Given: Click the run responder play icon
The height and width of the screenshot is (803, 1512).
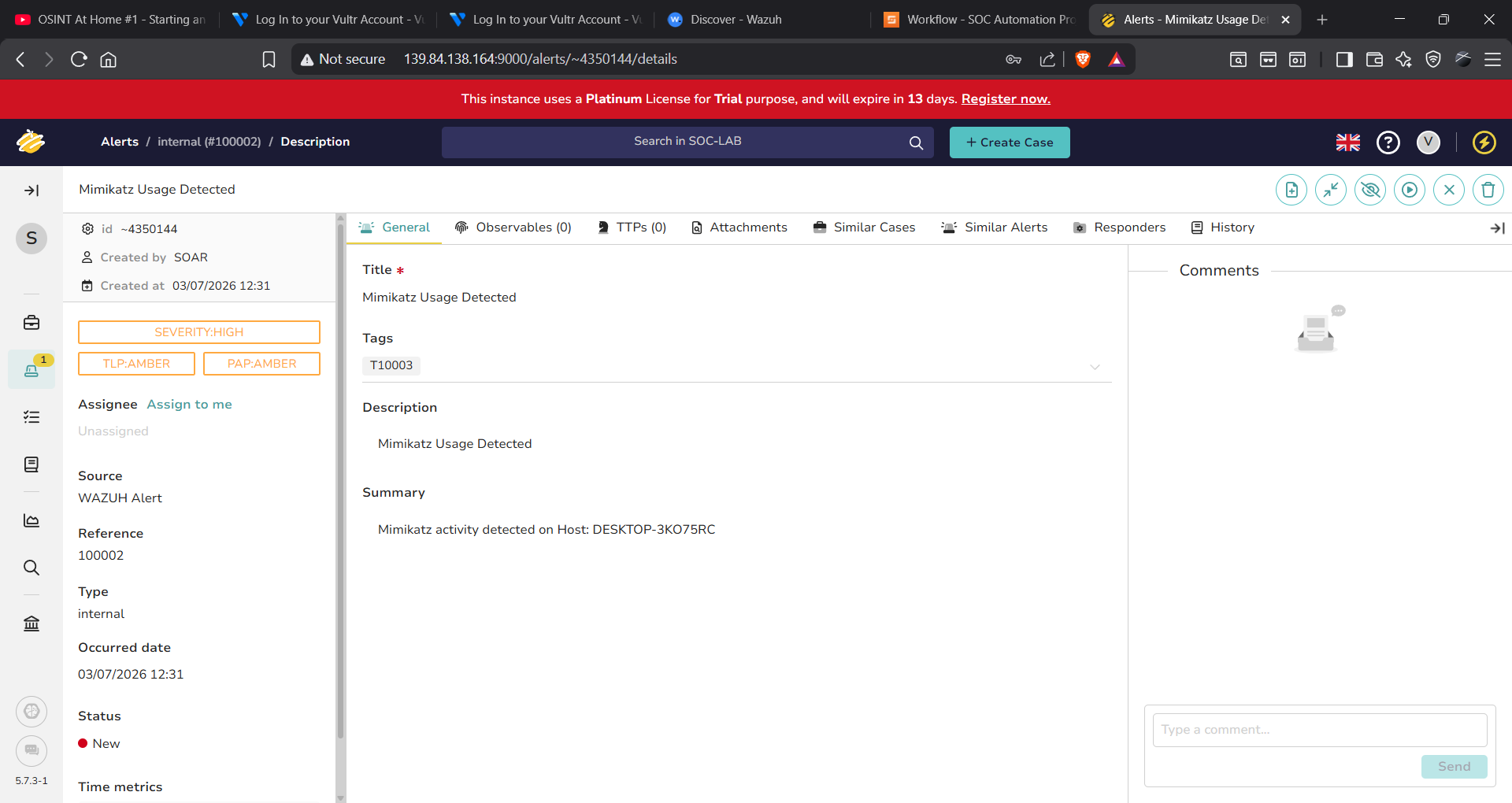Looking at the screenshot, I should (x=1410, y=190).
